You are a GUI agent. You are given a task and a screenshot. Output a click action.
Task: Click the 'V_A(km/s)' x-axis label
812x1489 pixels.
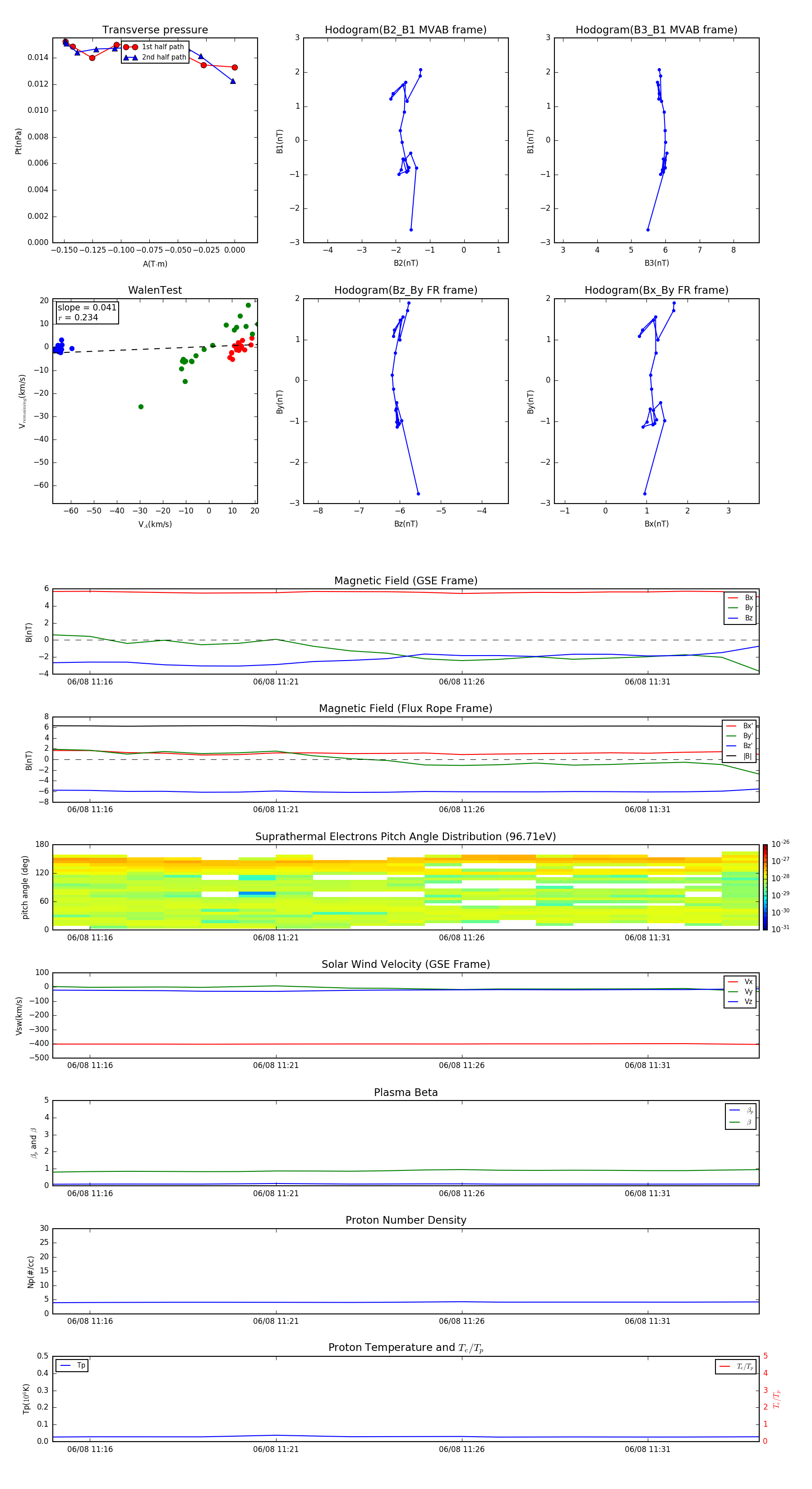tap(155, 524)
